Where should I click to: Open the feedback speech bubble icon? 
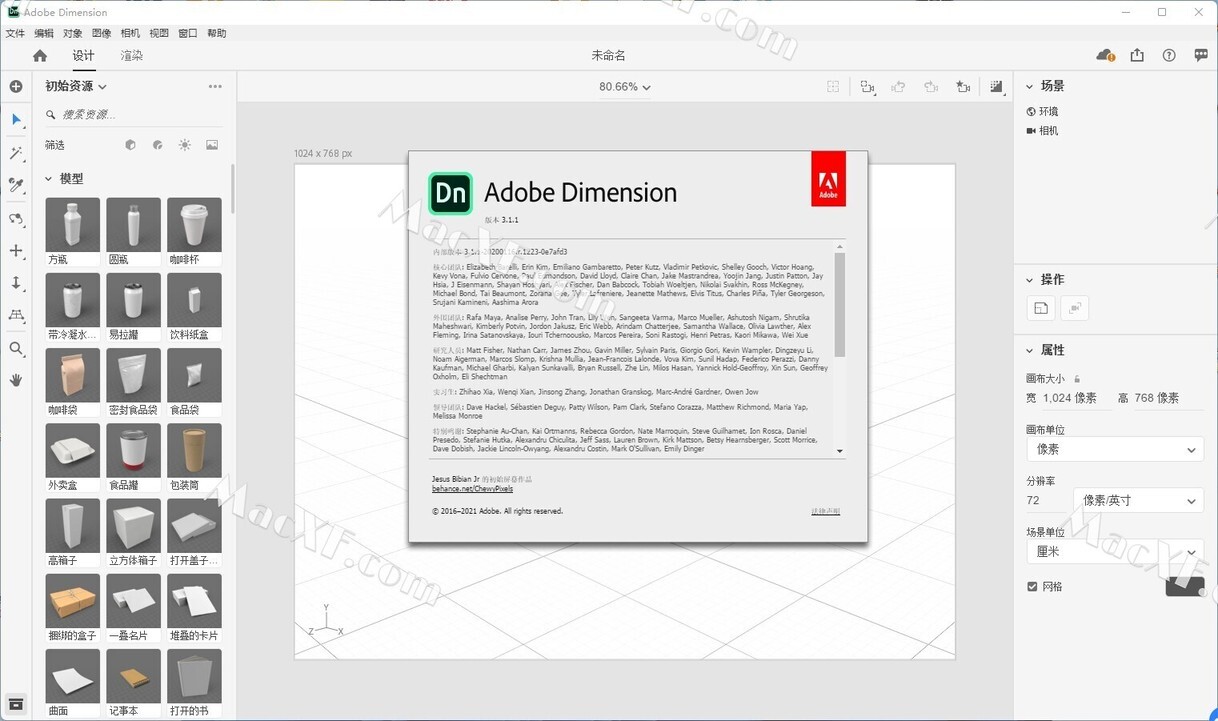tap(1201, 56)
